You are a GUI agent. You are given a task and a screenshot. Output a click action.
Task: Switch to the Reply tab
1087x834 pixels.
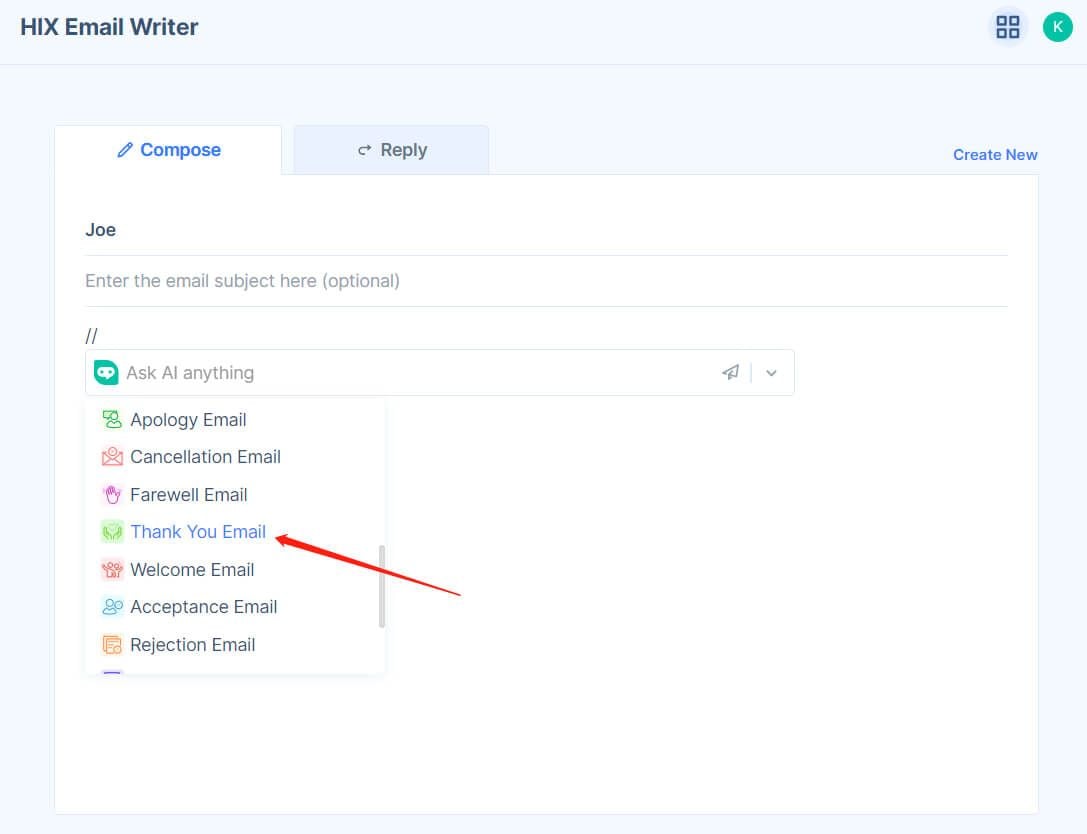pyautogui.click(x=392, y=150)
